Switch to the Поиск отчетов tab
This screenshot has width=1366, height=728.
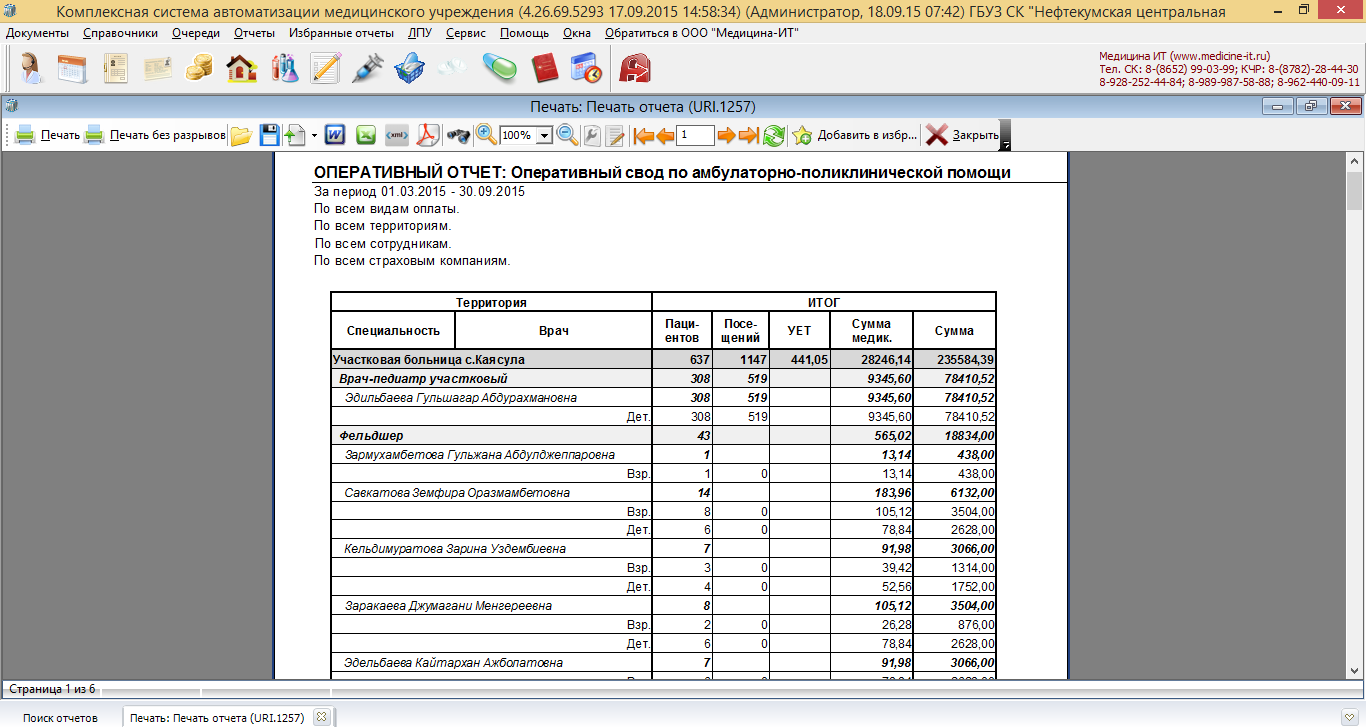[x=60, y=718]
